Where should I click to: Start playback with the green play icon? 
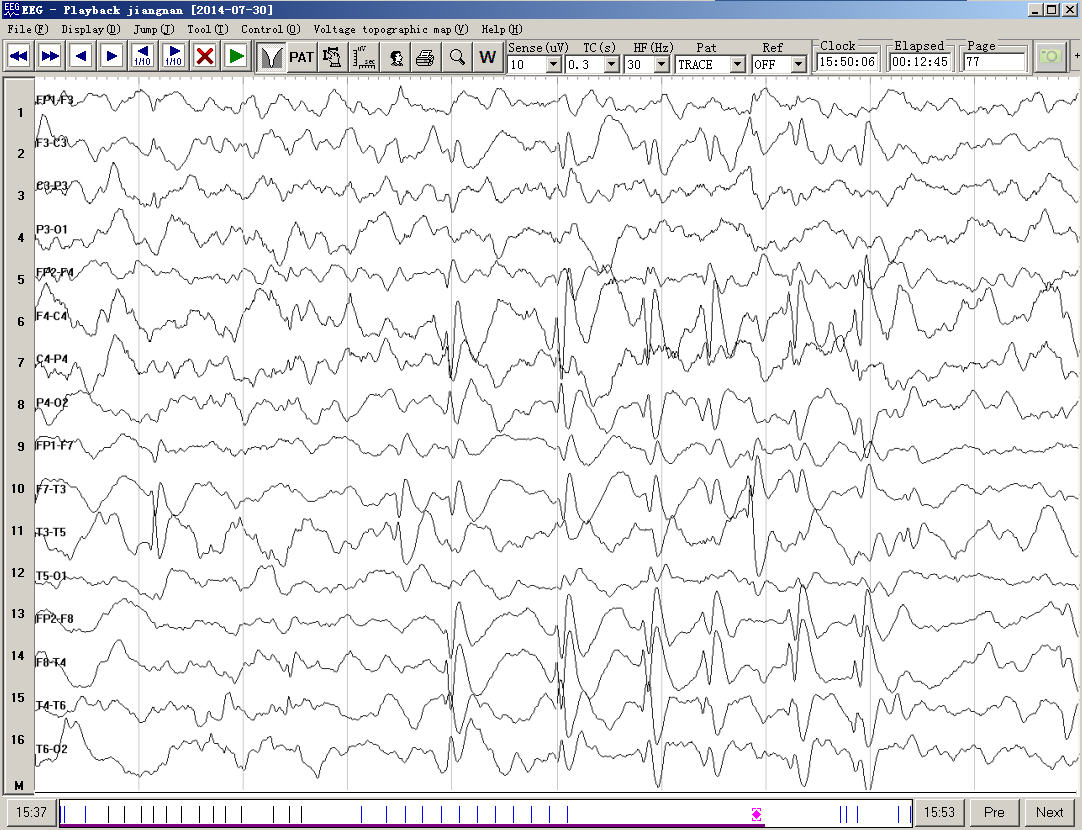(236, 56)
